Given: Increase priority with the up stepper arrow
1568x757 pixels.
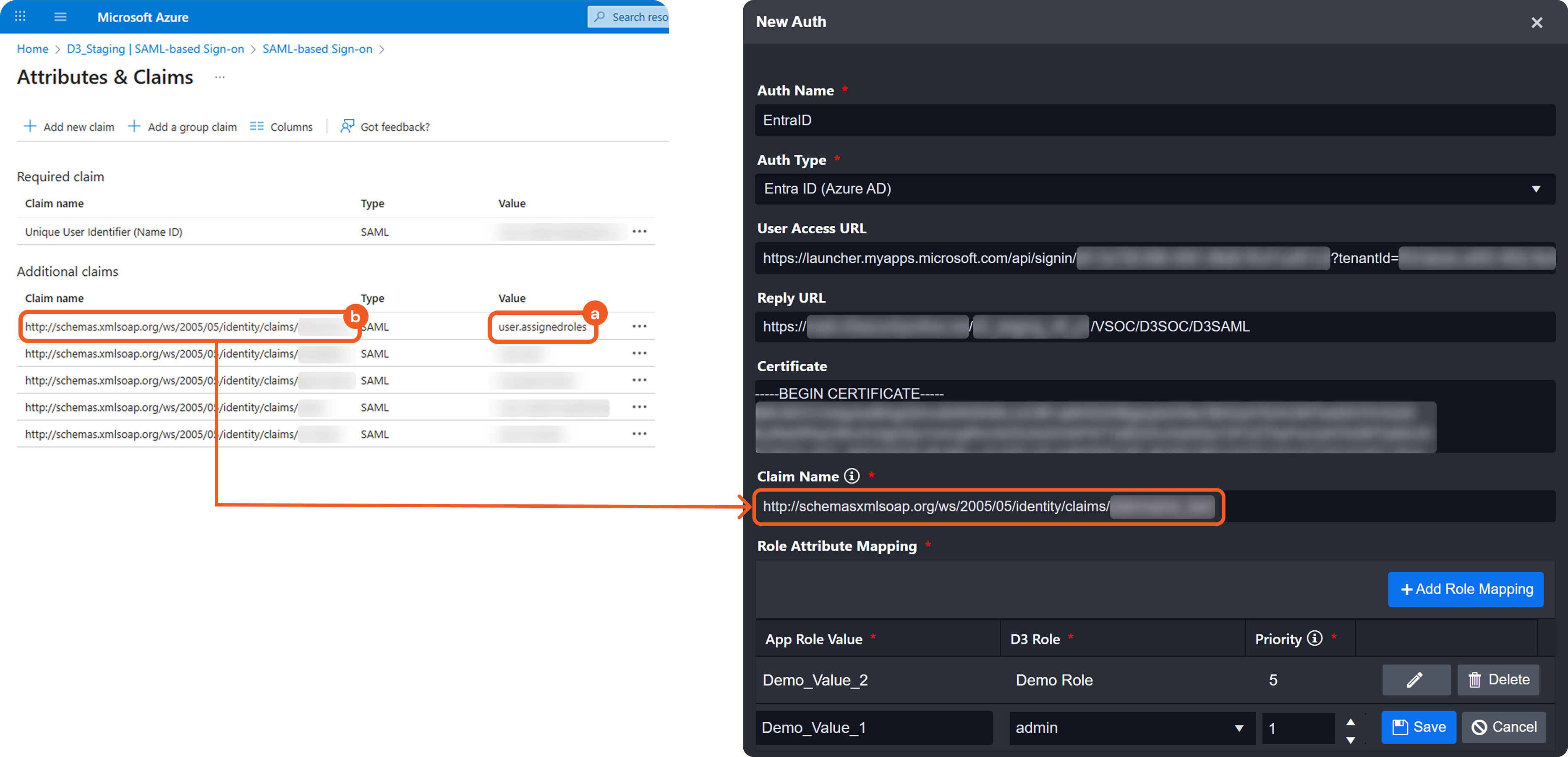Looking at the screenshot, I should point(1351,722).
